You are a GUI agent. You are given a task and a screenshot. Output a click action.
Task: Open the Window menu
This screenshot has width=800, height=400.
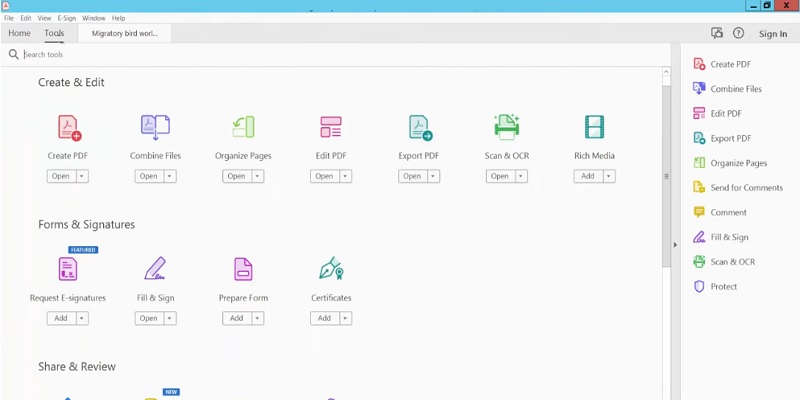pos(94,18)
